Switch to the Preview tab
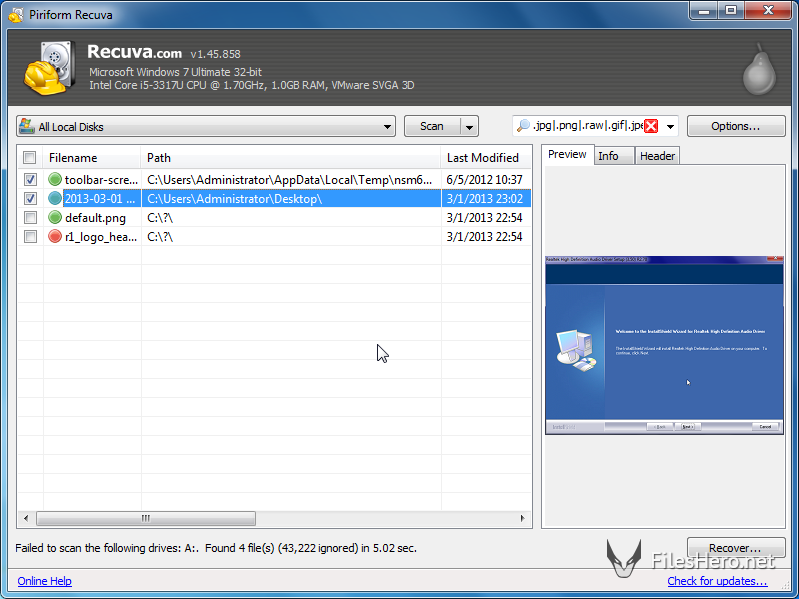Screen dimensions: 799x599 (x=567, y=154)
